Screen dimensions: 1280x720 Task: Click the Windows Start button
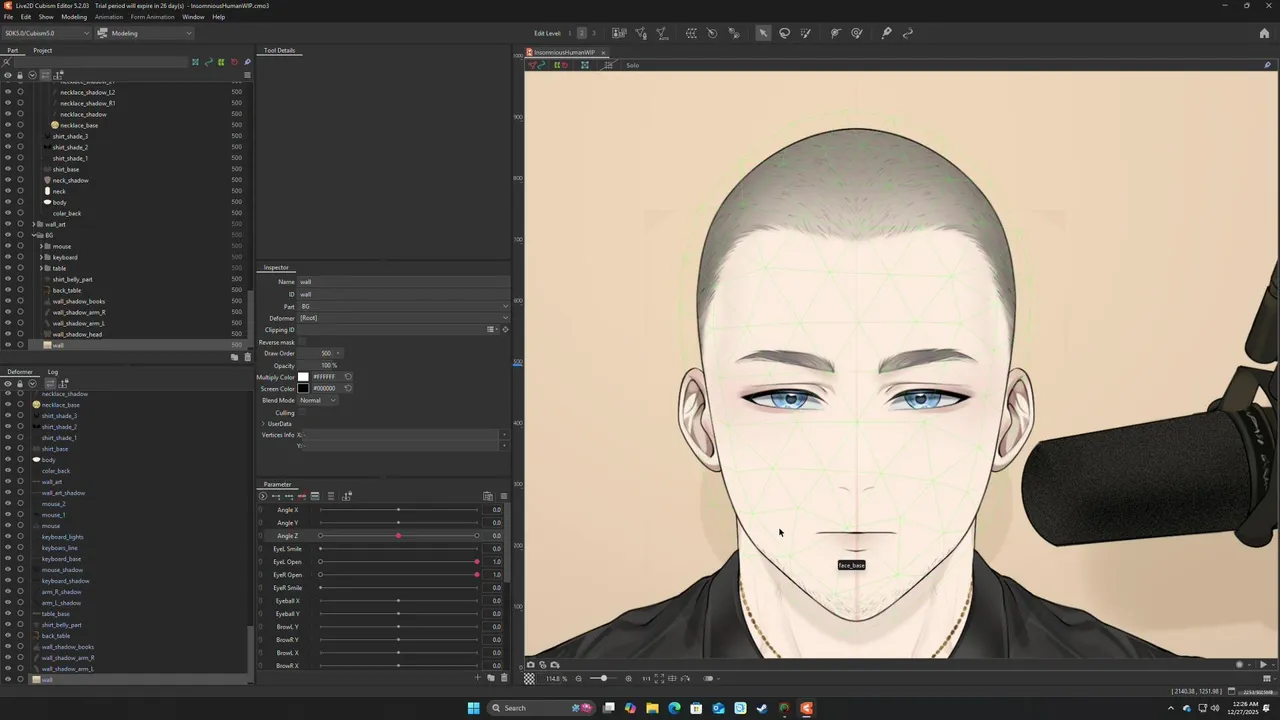point(474,708)
